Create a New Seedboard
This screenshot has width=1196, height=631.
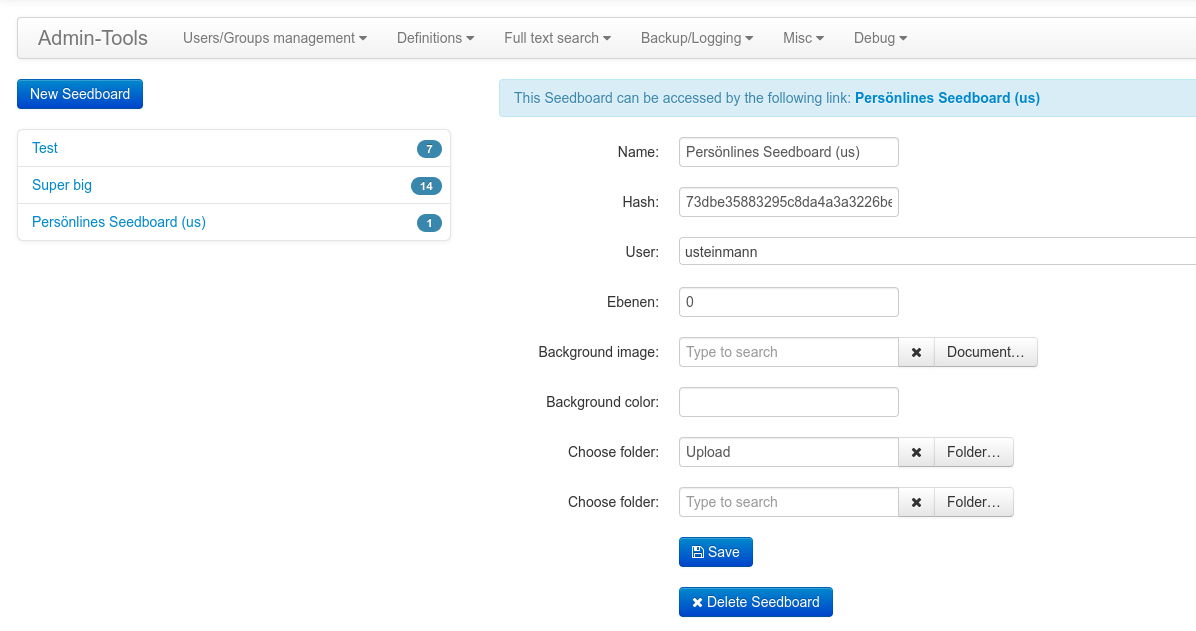coord(80,94)
